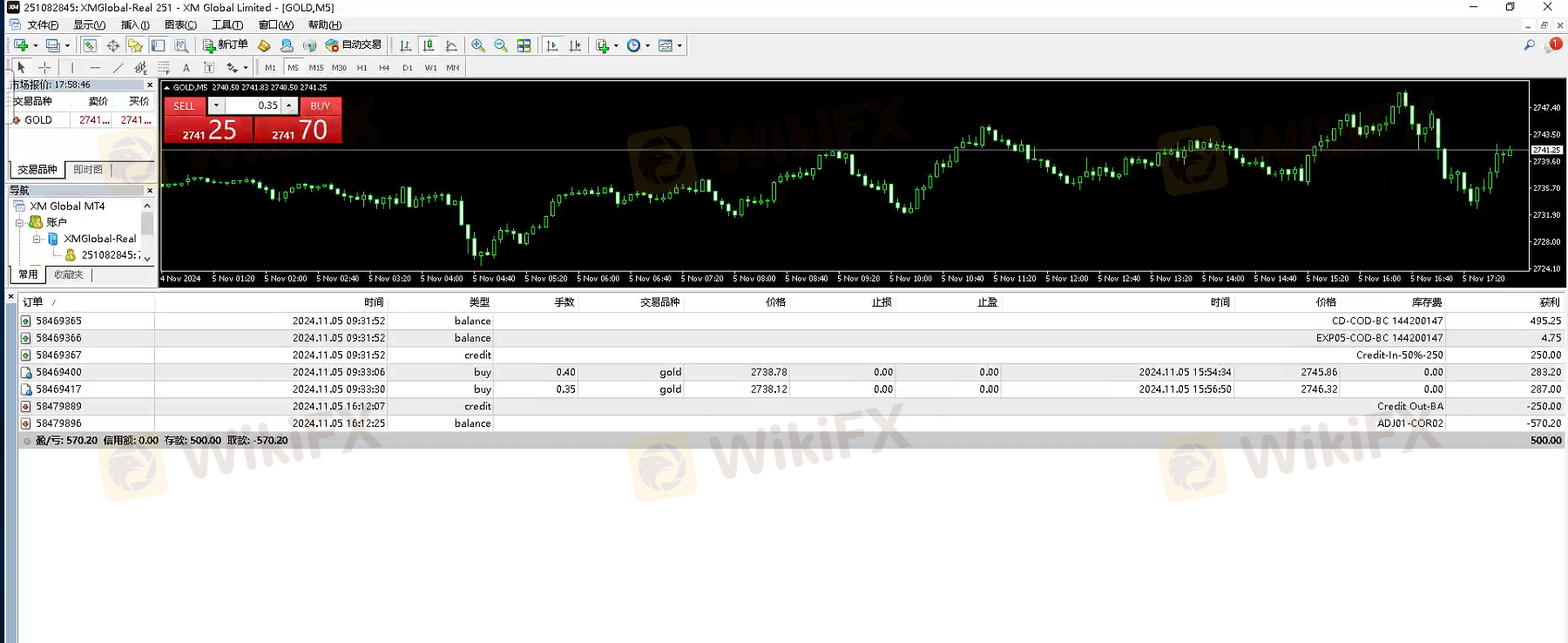Viewport: 1568px width, 643px height.
Task: Open the Profiles toolbar icon
Action: pyautogui.click(x=53, y=45)
